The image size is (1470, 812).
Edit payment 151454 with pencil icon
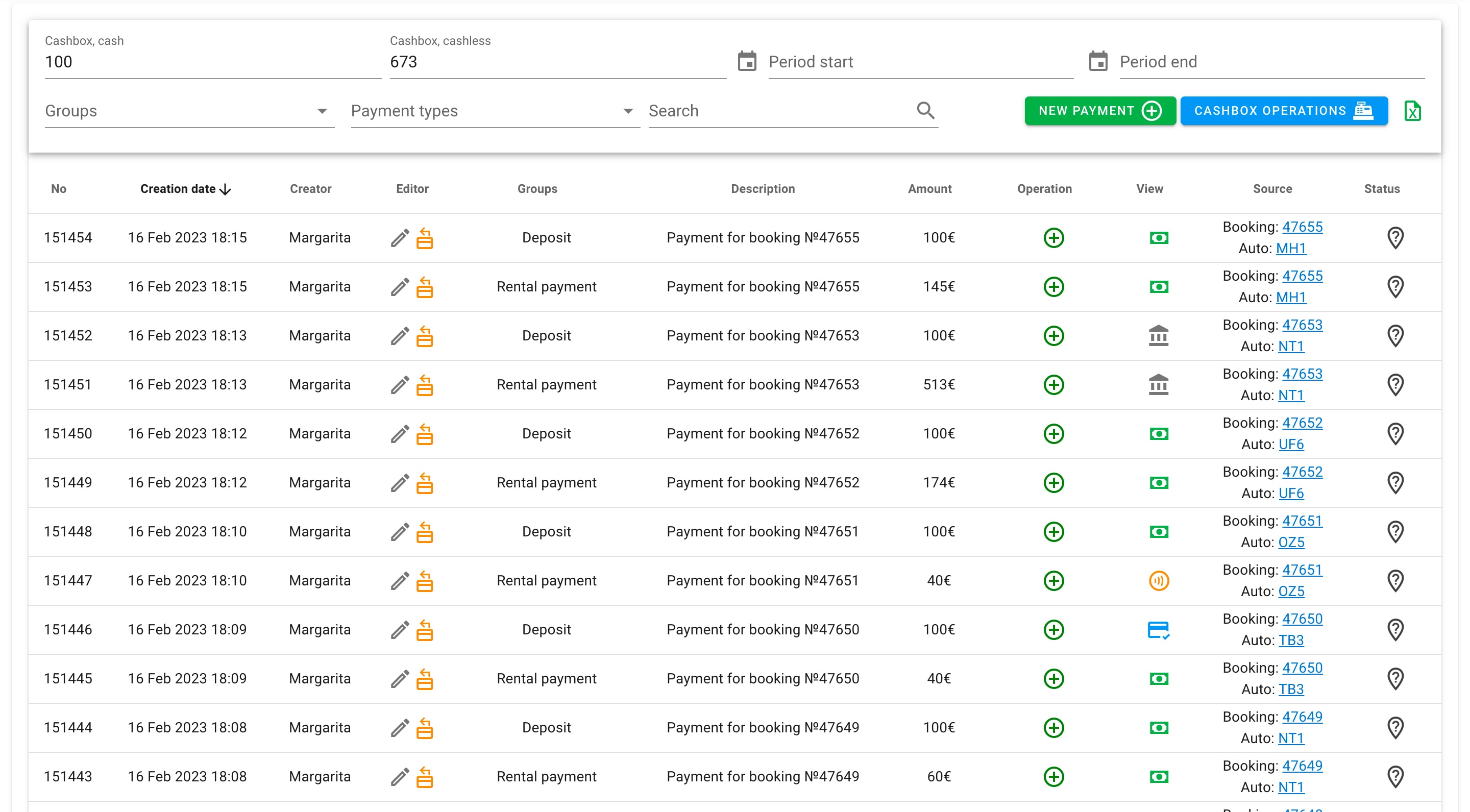[x=400, y=238]
